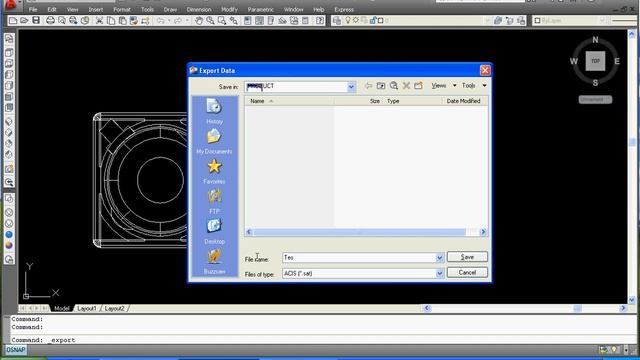Open the Buzzsaw shortcut

(x=214, y=262)
